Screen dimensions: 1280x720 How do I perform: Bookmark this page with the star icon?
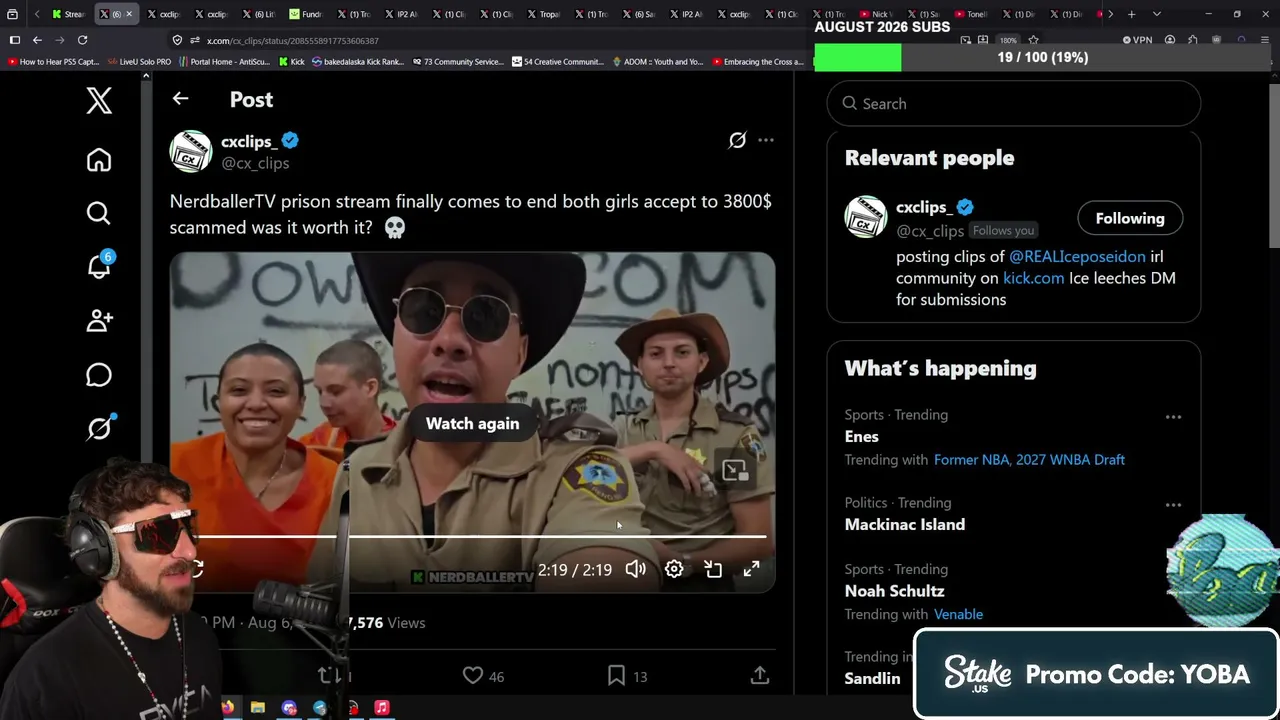1033,40
